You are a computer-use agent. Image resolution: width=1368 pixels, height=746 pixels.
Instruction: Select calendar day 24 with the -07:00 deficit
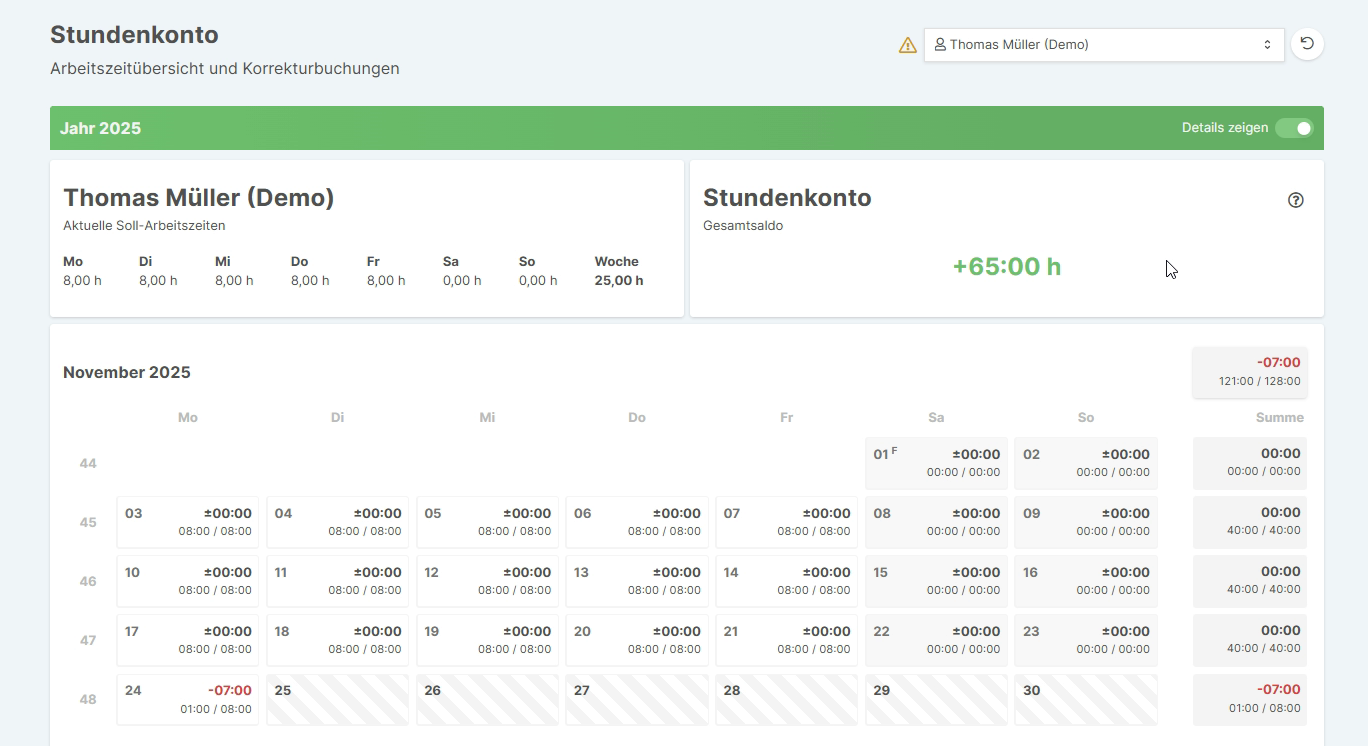pos(187,699)
